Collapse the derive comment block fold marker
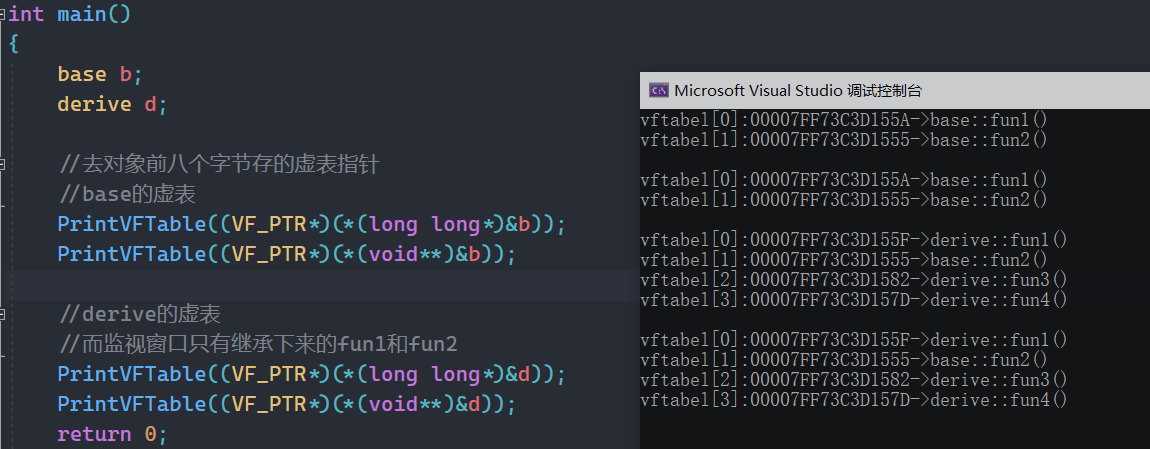This screenshot has width=1150, height=449. pyautogui.click(x=4, y=314)
